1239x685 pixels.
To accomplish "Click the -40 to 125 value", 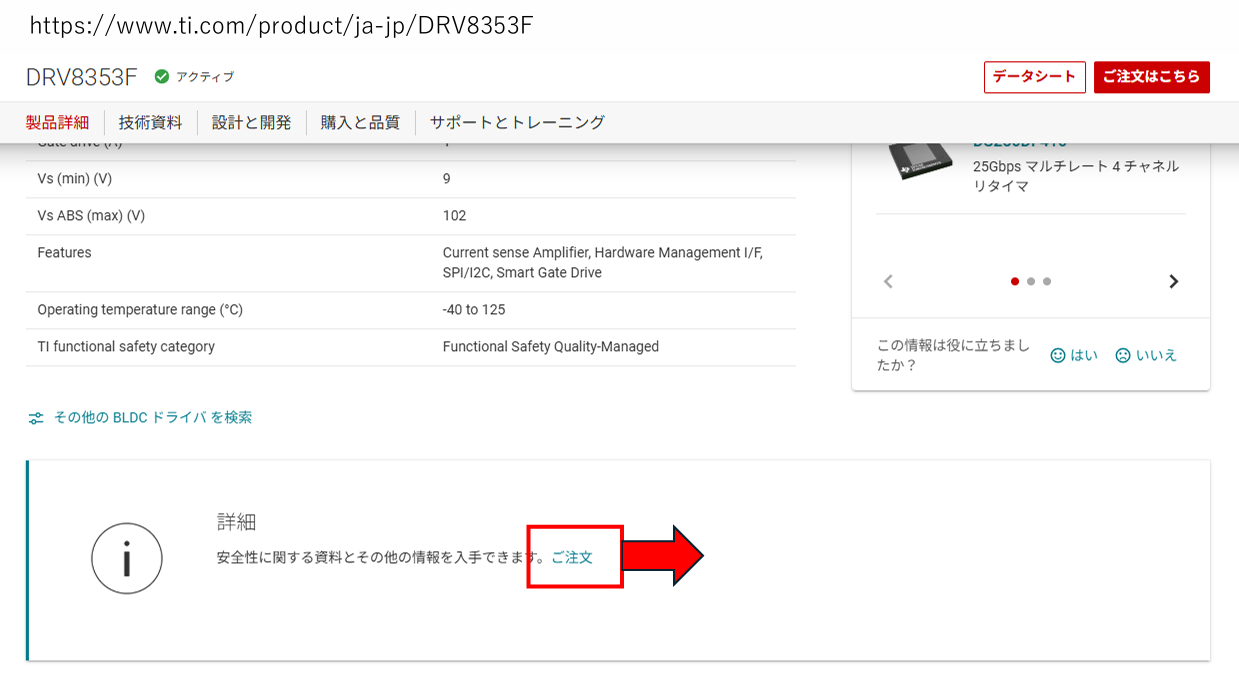I will [x=474, y=310].
